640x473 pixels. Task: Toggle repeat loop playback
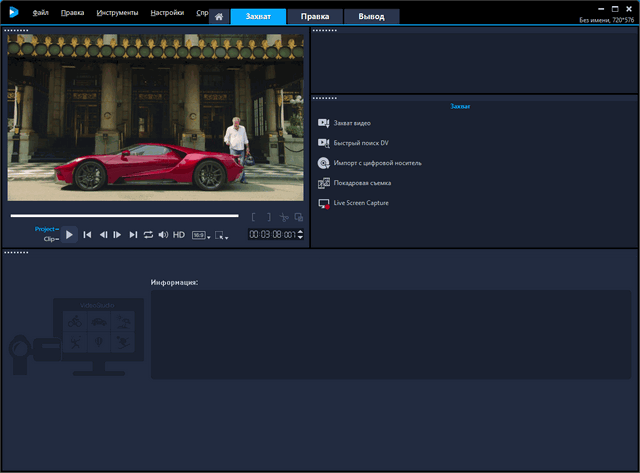(x=148, y=235)
